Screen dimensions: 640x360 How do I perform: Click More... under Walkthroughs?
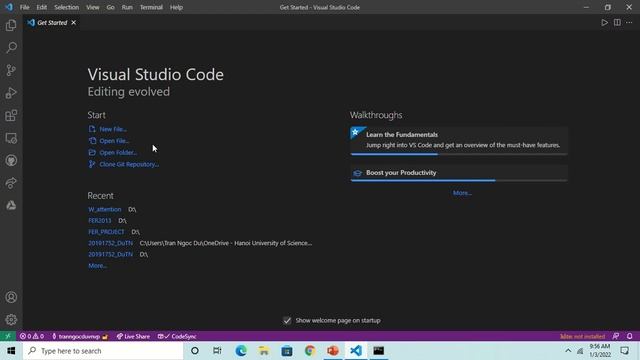(x=462, y=193)
